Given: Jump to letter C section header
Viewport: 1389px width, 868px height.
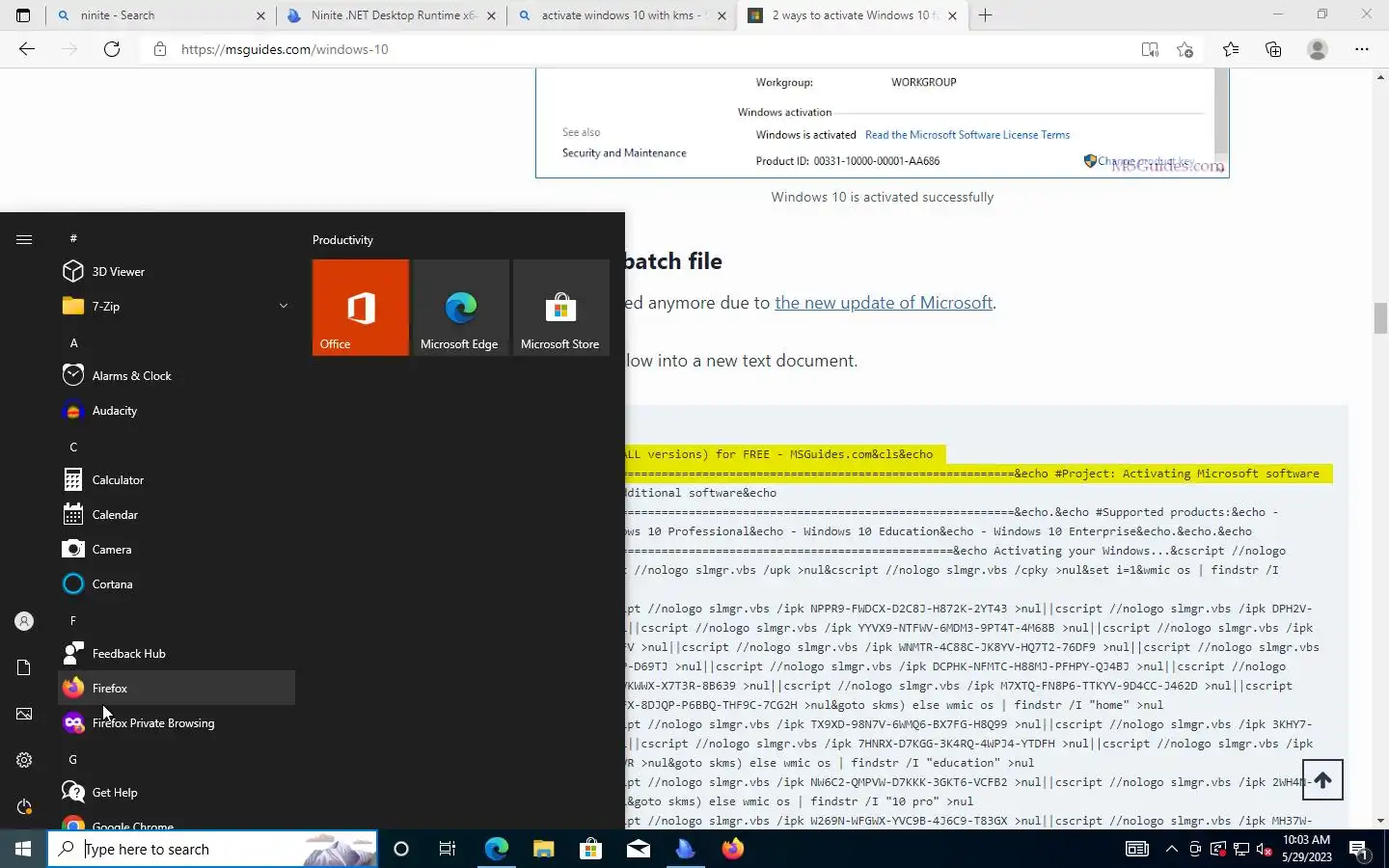Looking at the screenshot, I should click(x=73, y=448).
